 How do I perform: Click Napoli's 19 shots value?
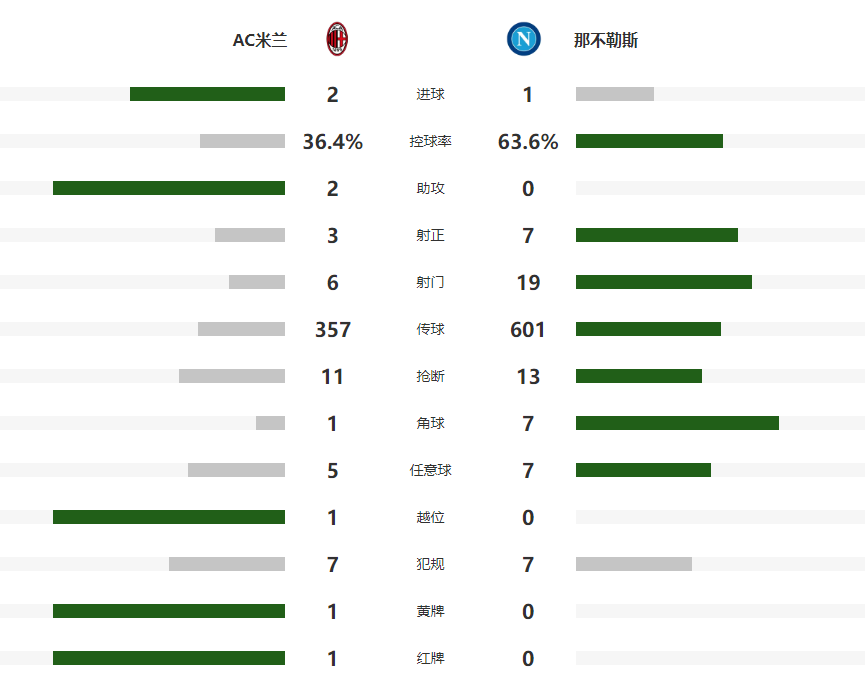[528, 283]
